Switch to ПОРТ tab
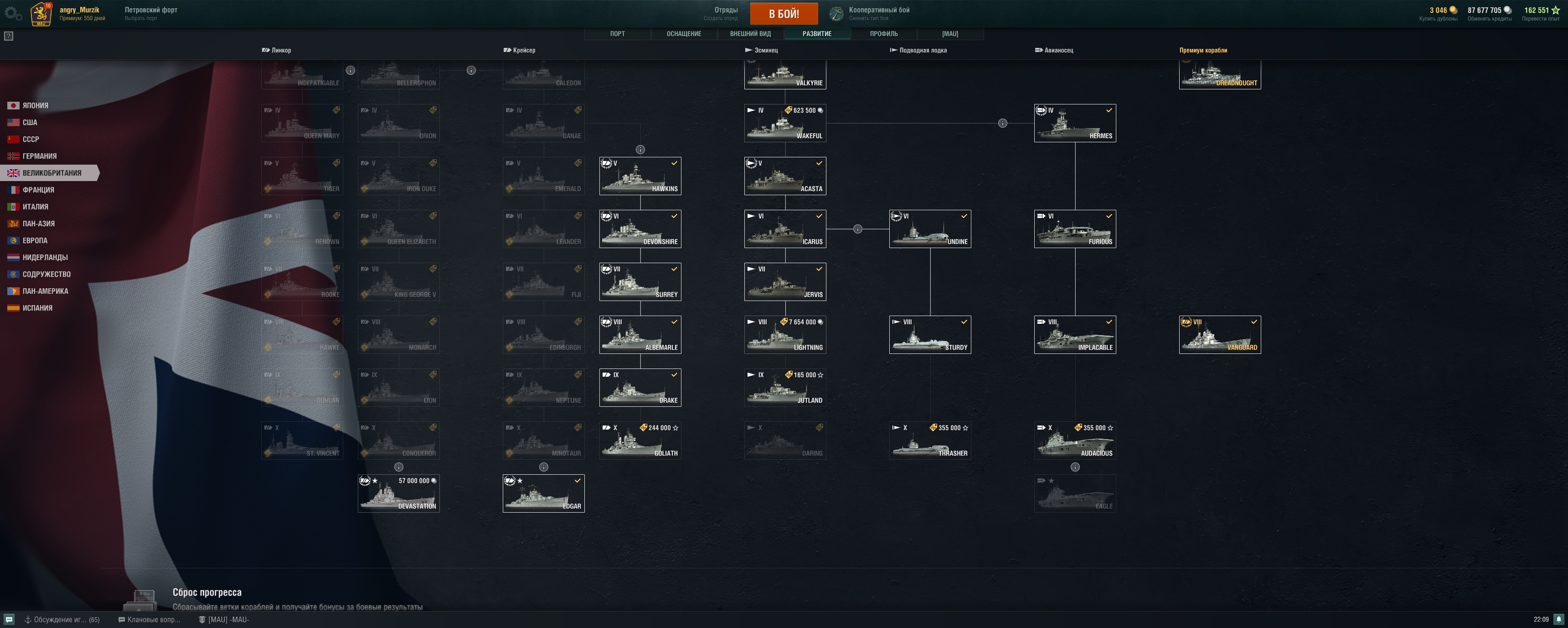The width and height of the screenshot is (1568, 628). coord(617,34)
